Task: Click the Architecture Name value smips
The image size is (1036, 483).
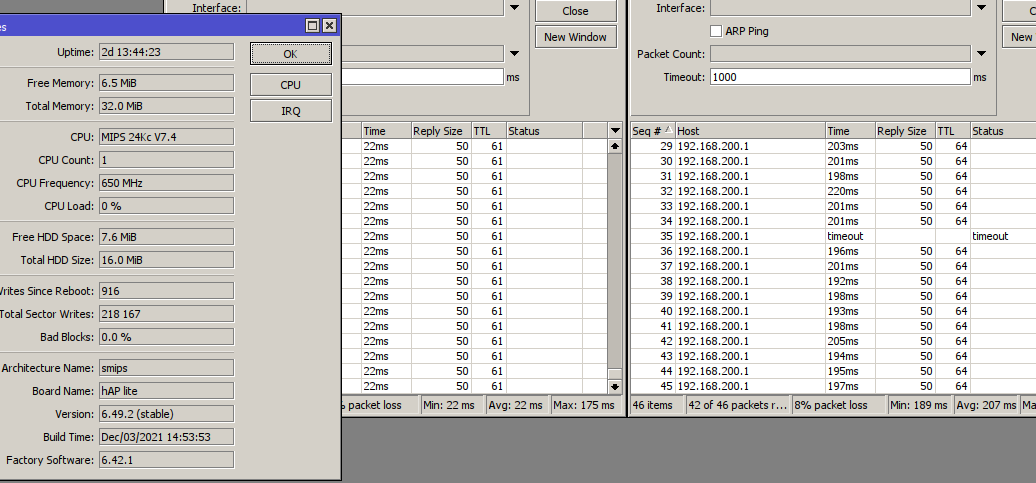Action: coord(166,368)
